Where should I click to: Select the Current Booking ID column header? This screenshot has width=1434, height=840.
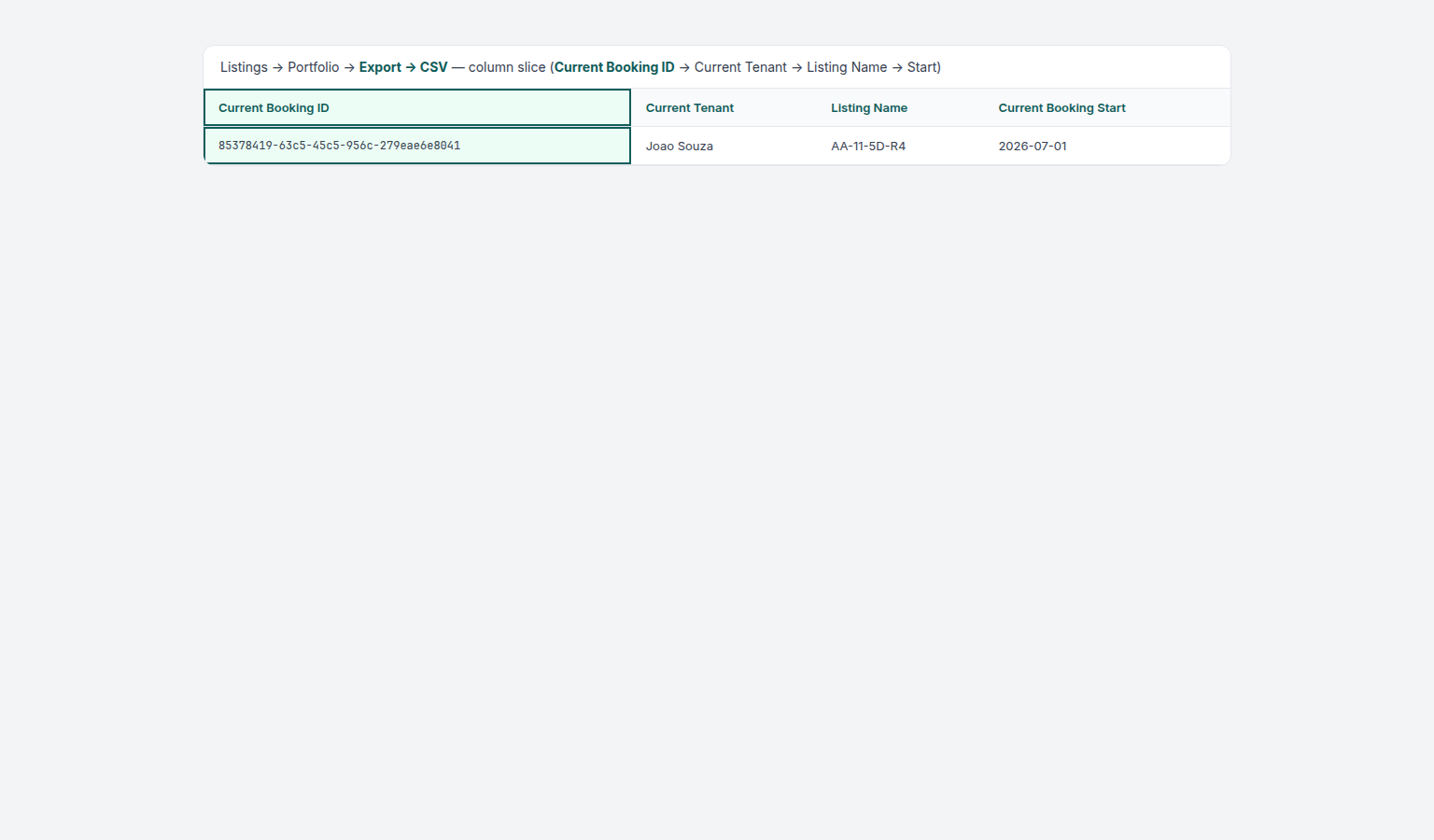417,107
